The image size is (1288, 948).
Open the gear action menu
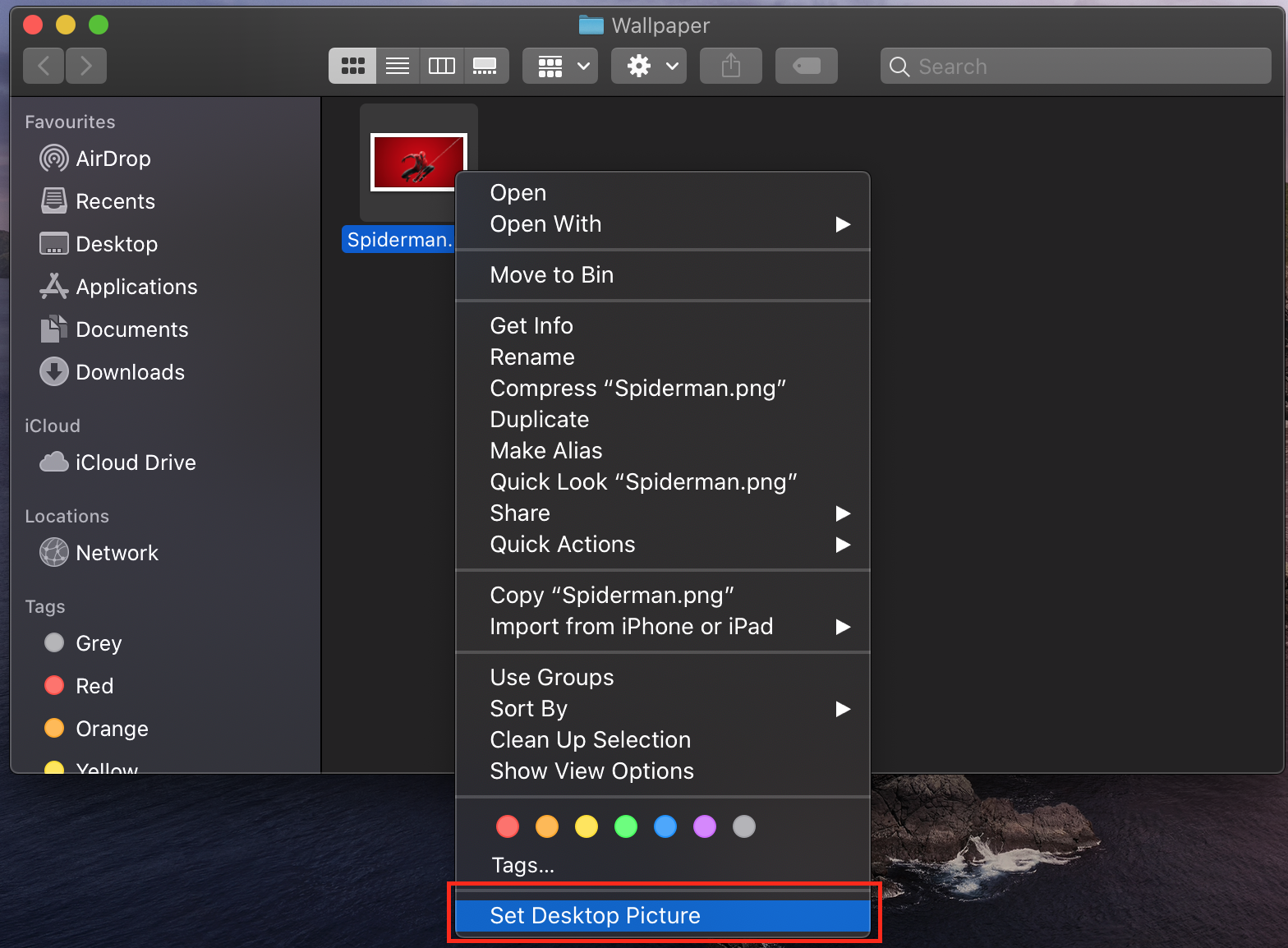649,66
